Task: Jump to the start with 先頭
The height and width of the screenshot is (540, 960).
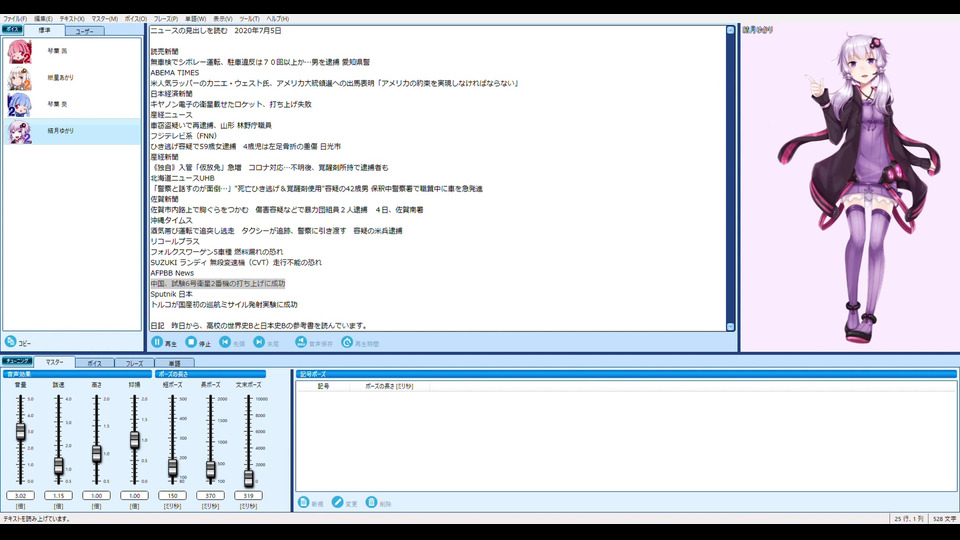Action: tap(232, 342)
